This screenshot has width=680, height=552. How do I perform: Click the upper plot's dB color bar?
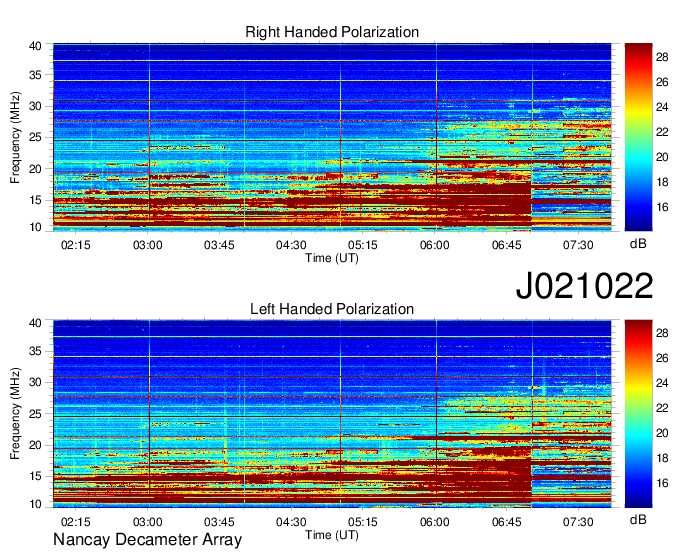click(638, 137)
